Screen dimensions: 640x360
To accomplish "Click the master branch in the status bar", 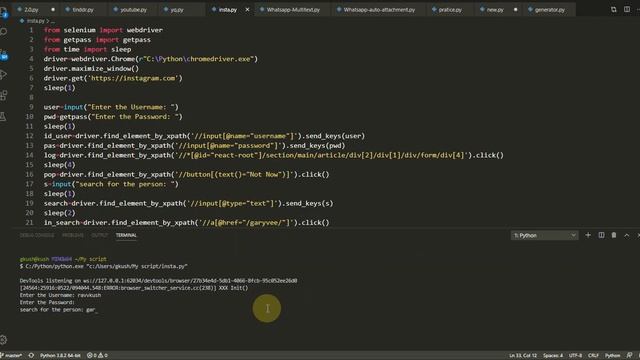I will [11, 356].
